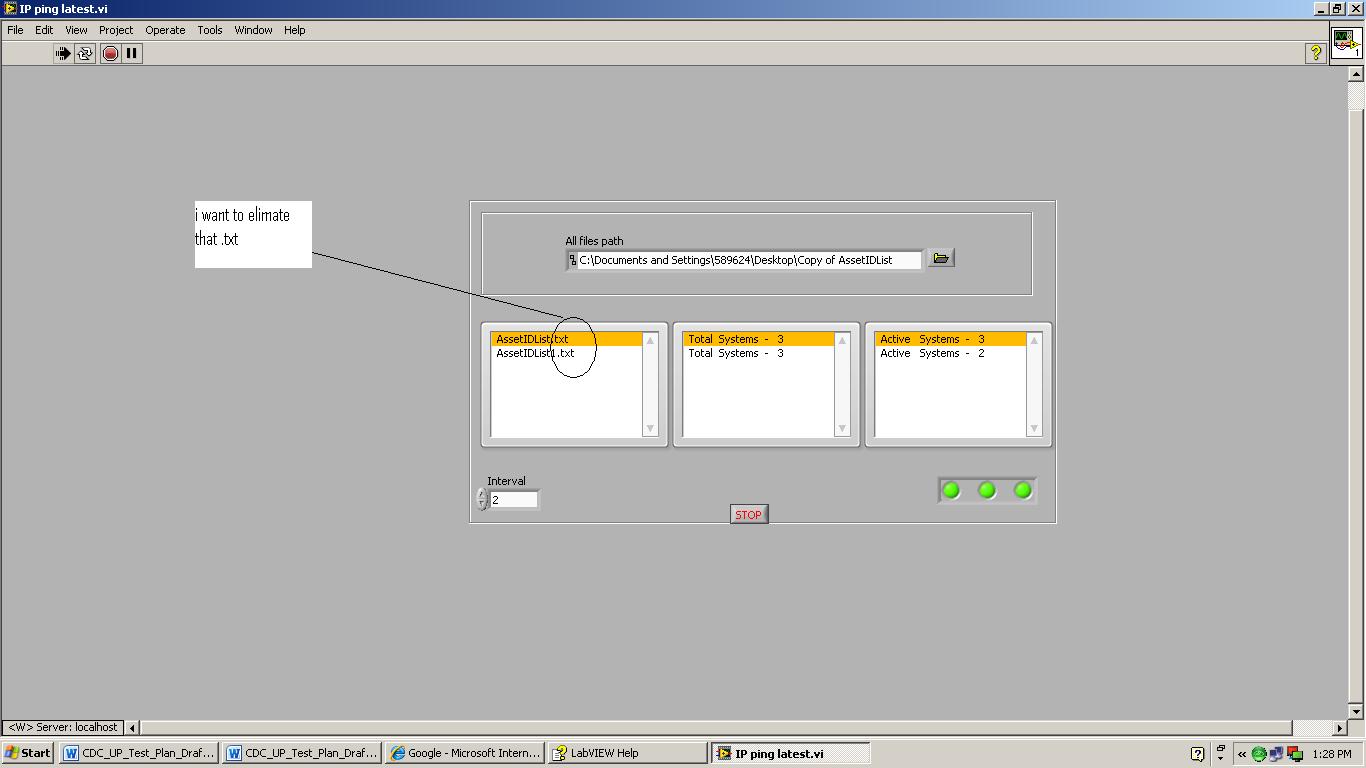Click file listbox scroll down arrow
The width and height of the screenshot is (1366, 768).
(650, 429)
